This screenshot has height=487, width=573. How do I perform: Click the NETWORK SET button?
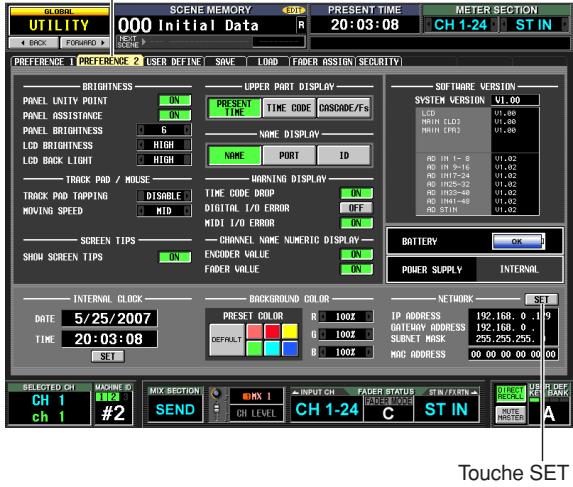[x=542, y=300]
